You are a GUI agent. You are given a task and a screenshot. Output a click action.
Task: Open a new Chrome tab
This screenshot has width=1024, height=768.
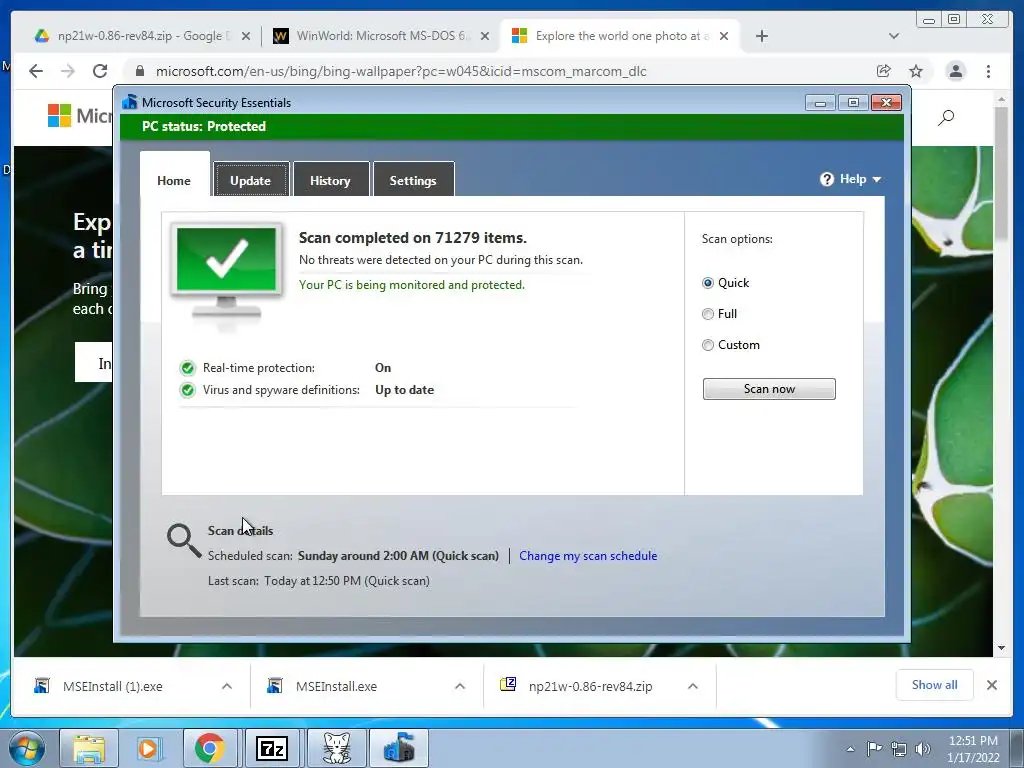(x=761, y=36)
